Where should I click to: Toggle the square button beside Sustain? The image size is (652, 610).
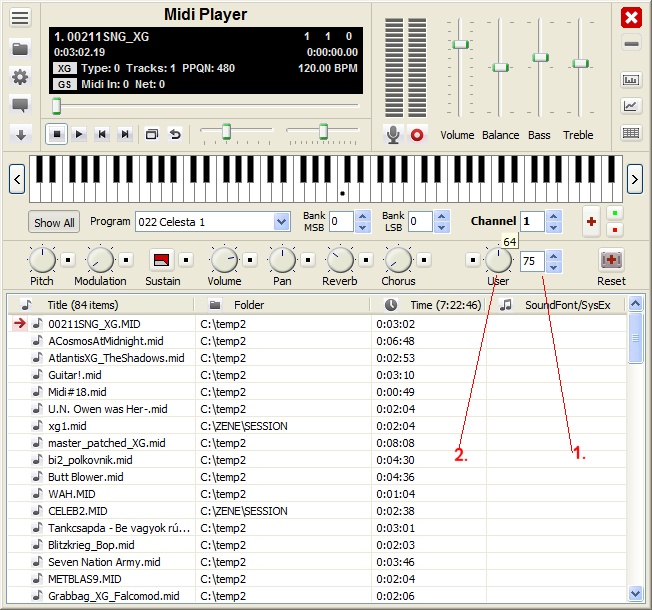click(x=186, y=260)
